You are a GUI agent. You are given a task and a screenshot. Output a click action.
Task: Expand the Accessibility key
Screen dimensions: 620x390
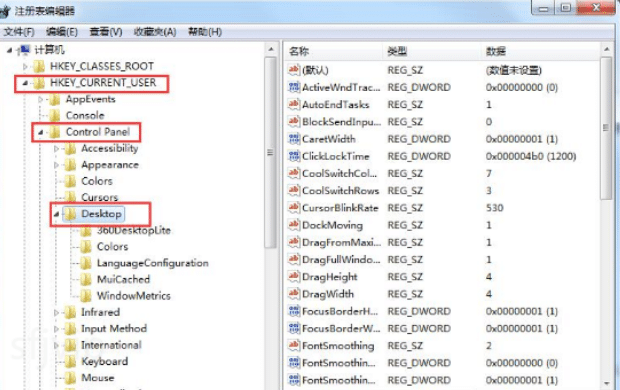[56, 149]
